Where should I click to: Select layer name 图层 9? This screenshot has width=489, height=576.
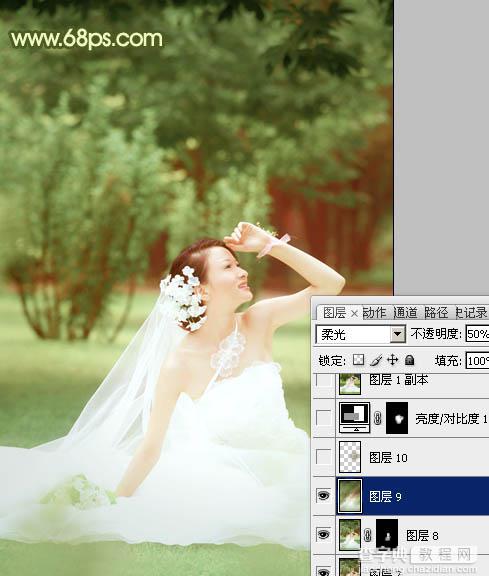[385, 497]
